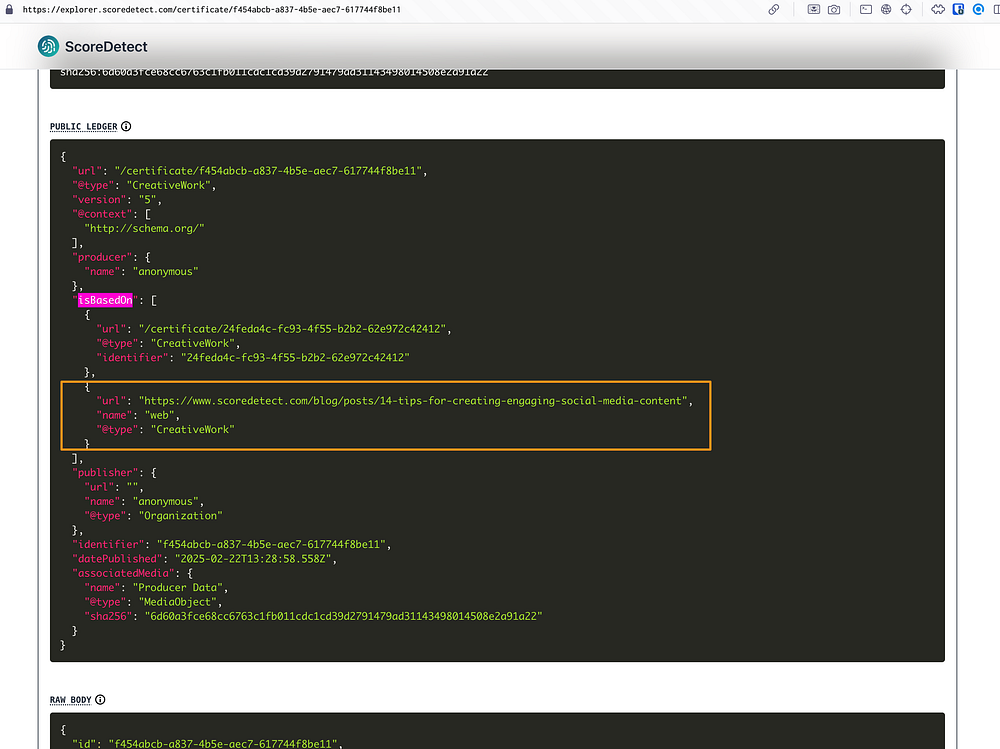1000x749 pixels.
Task: Click the "http://schema.org/" context value
Action: [x=144, y=228]
